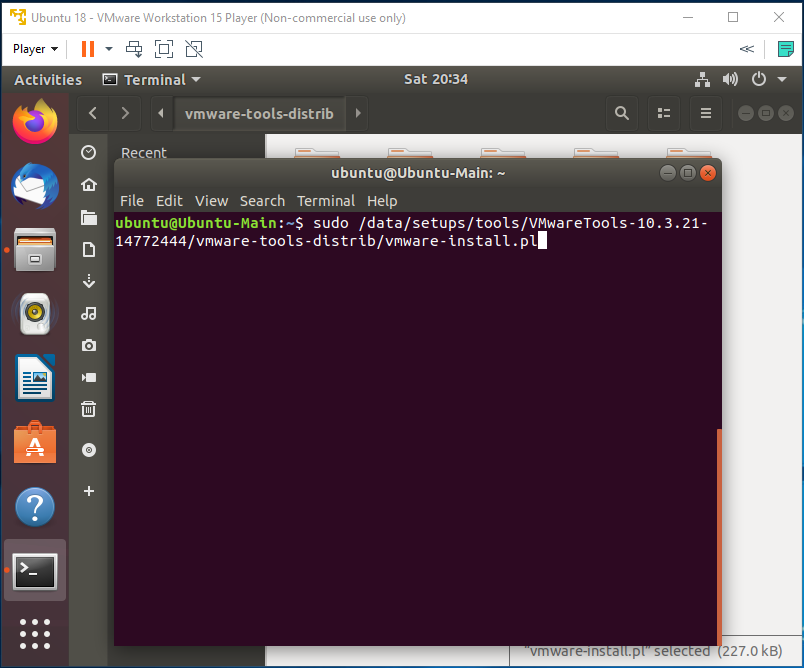This screenshot has width=804, height=668.
Task: Show Applications grid in the dock
Action: click(x=35, y=634)
